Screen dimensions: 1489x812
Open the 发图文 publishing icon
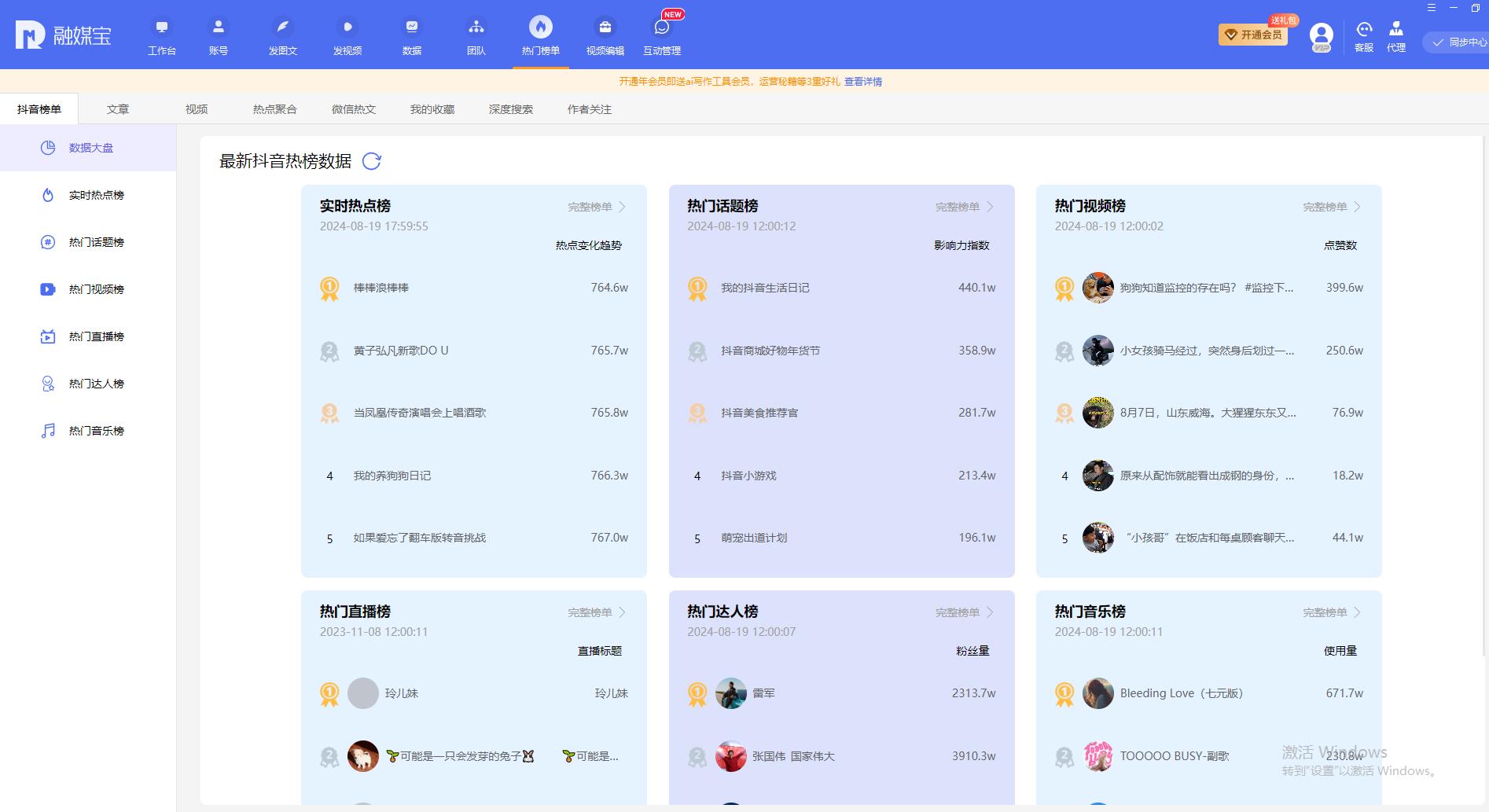282,34
